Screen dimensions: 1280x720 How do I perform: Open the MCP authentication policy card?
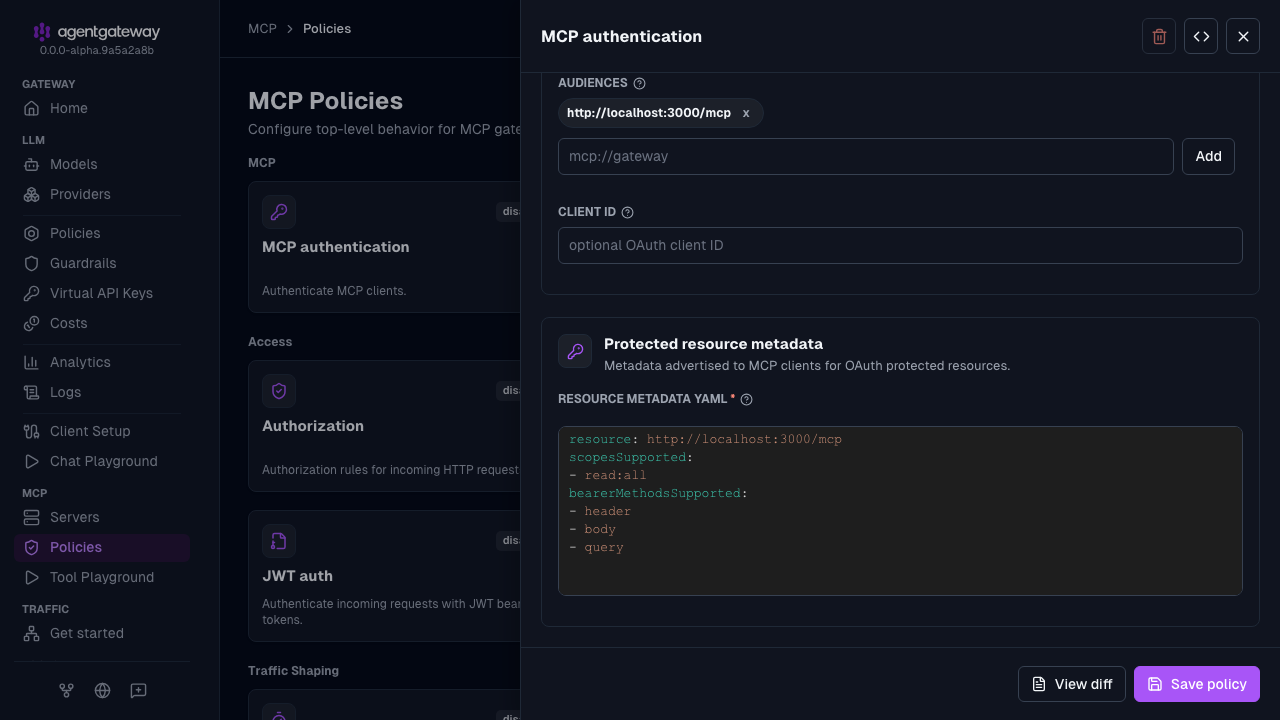[384, 247]
